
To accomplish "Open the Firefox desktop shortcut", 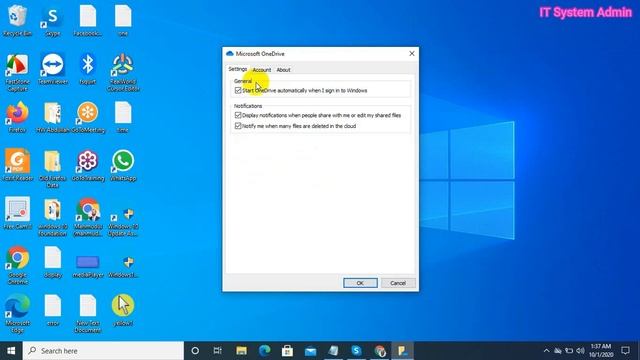I will pyautogui.click(x=17, y=117).
